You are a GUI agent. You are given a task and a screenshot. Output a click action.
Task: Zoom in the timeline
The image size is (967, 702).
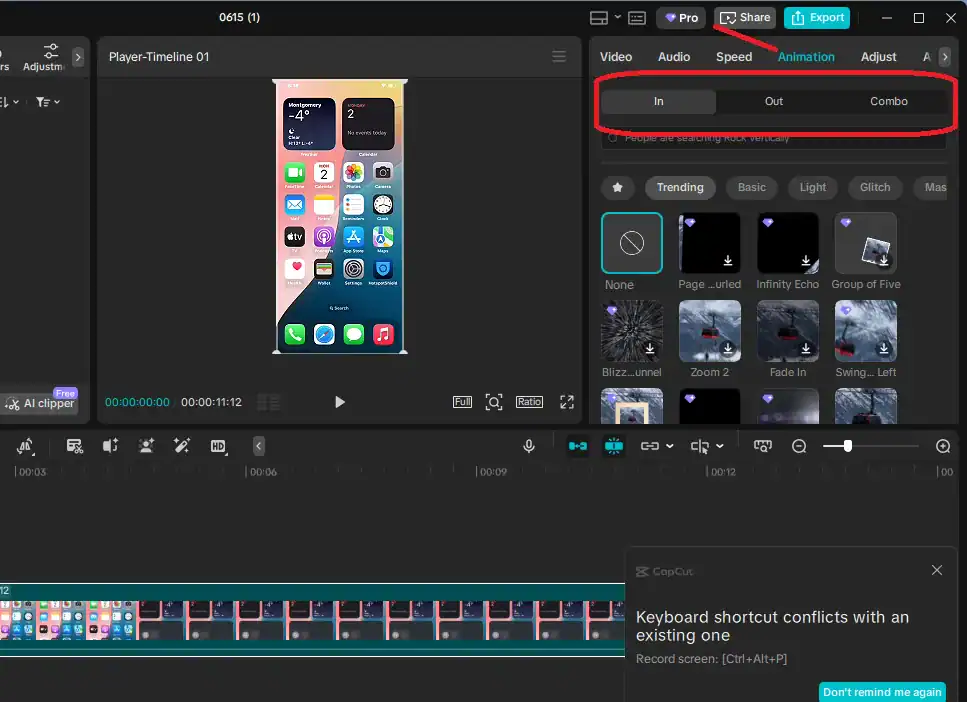942,446
